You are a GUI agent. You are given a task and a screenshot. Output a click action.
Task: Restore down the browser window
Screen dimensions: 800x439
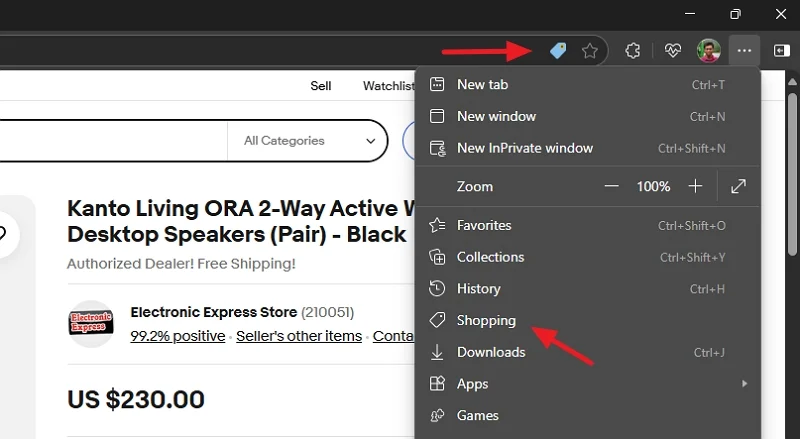point(735,14)
